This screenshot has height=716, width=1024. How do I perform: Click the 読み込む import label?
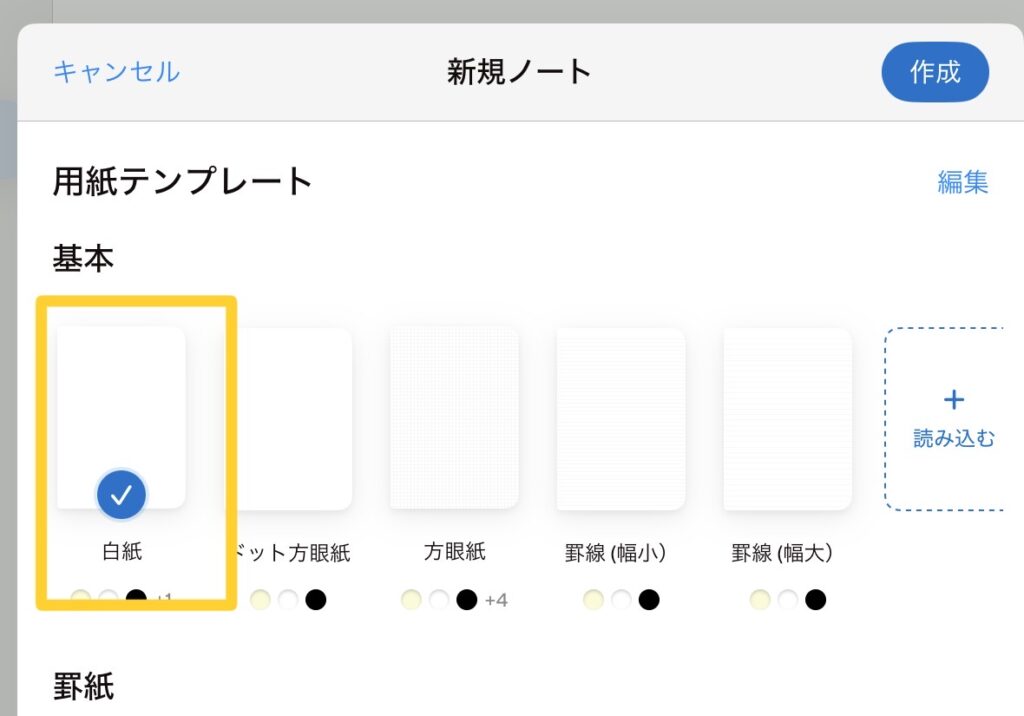point(954,439)
